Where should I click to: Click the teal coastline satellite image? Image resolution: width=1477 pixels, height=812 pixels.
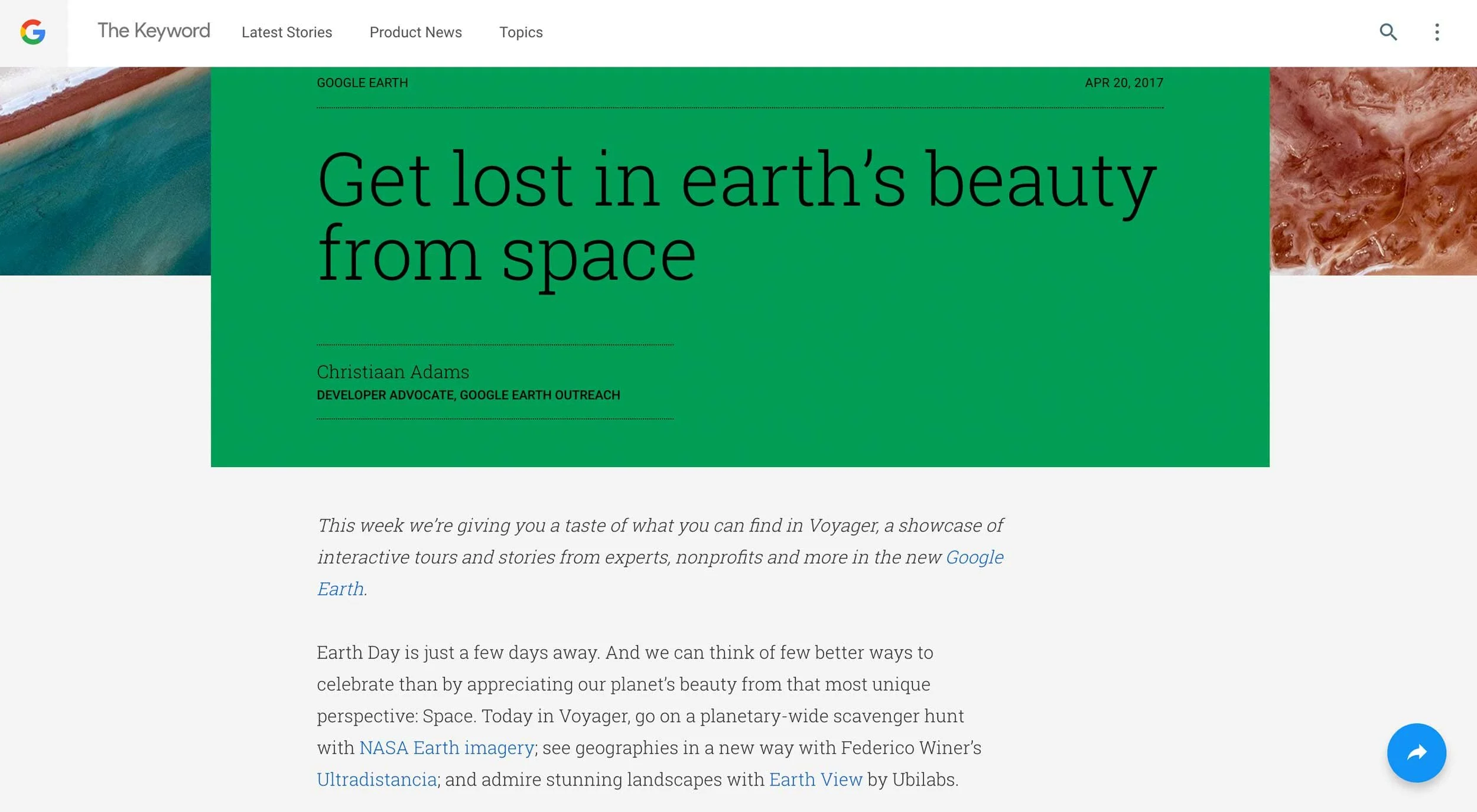tap(105, 171)
